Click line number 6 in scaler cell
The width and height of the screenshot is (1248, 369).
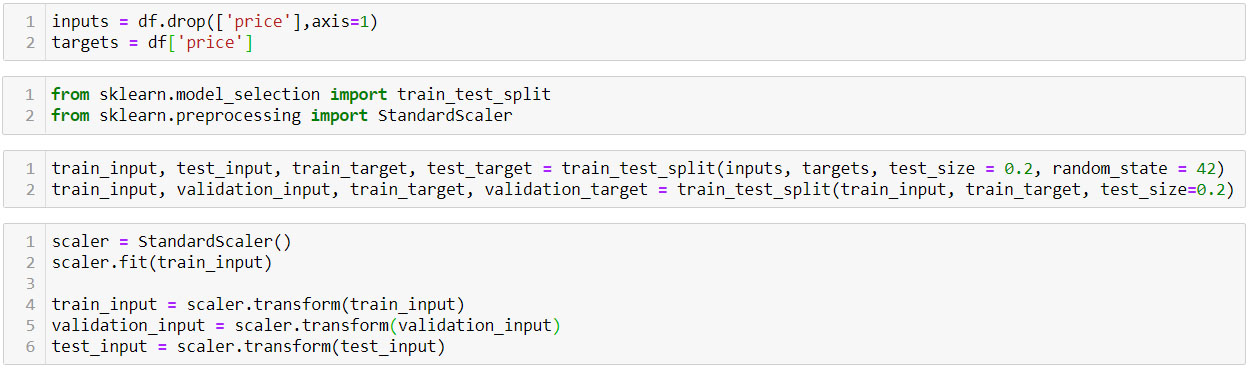tap(30, 346)
